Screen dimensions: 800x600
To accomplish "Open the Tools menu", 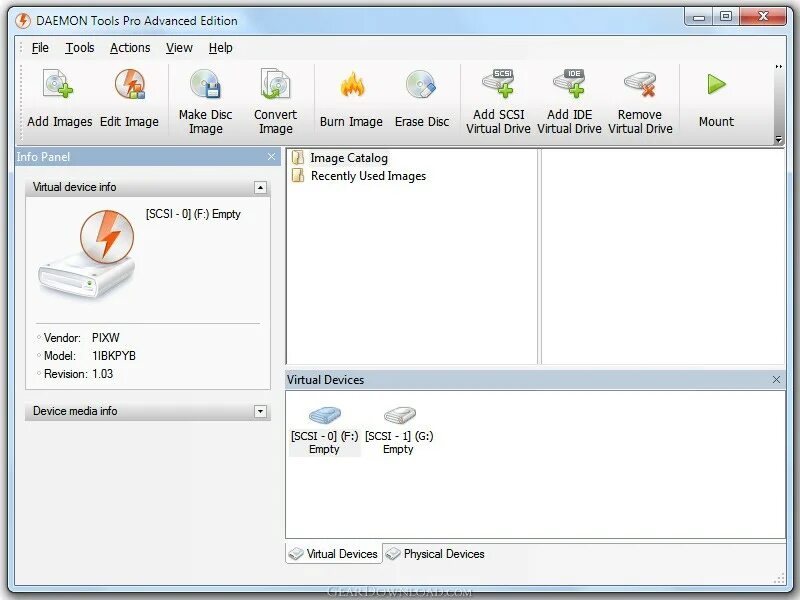I will click(x=79, y=47).
